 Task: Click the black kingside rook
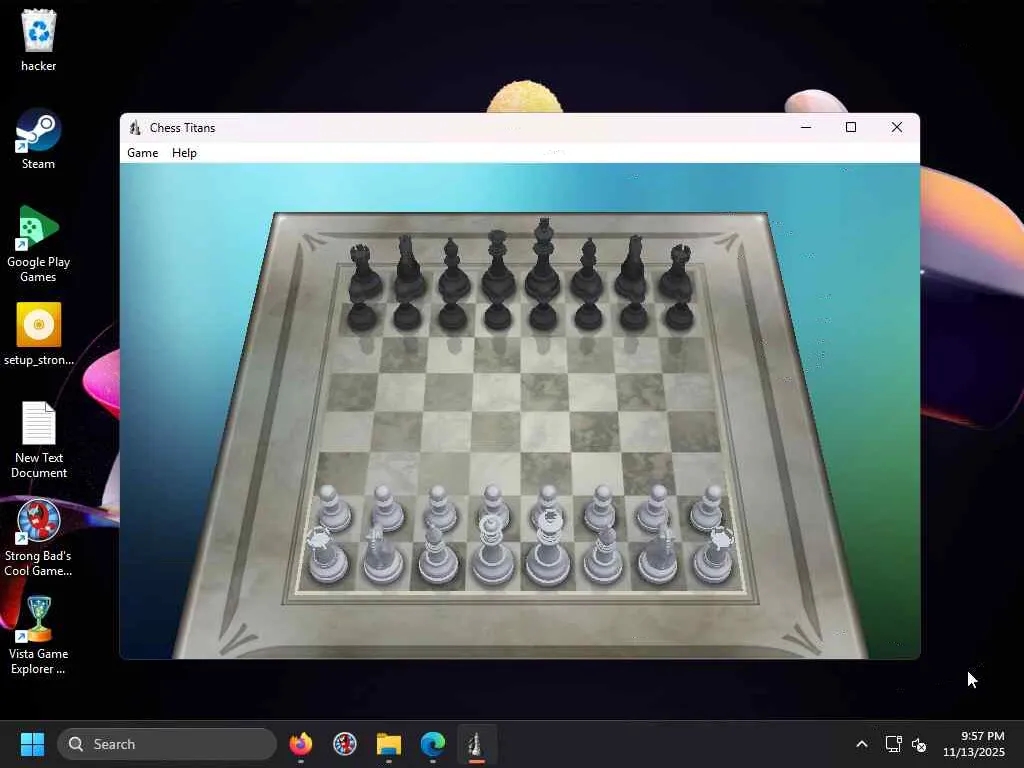point(677,272)
